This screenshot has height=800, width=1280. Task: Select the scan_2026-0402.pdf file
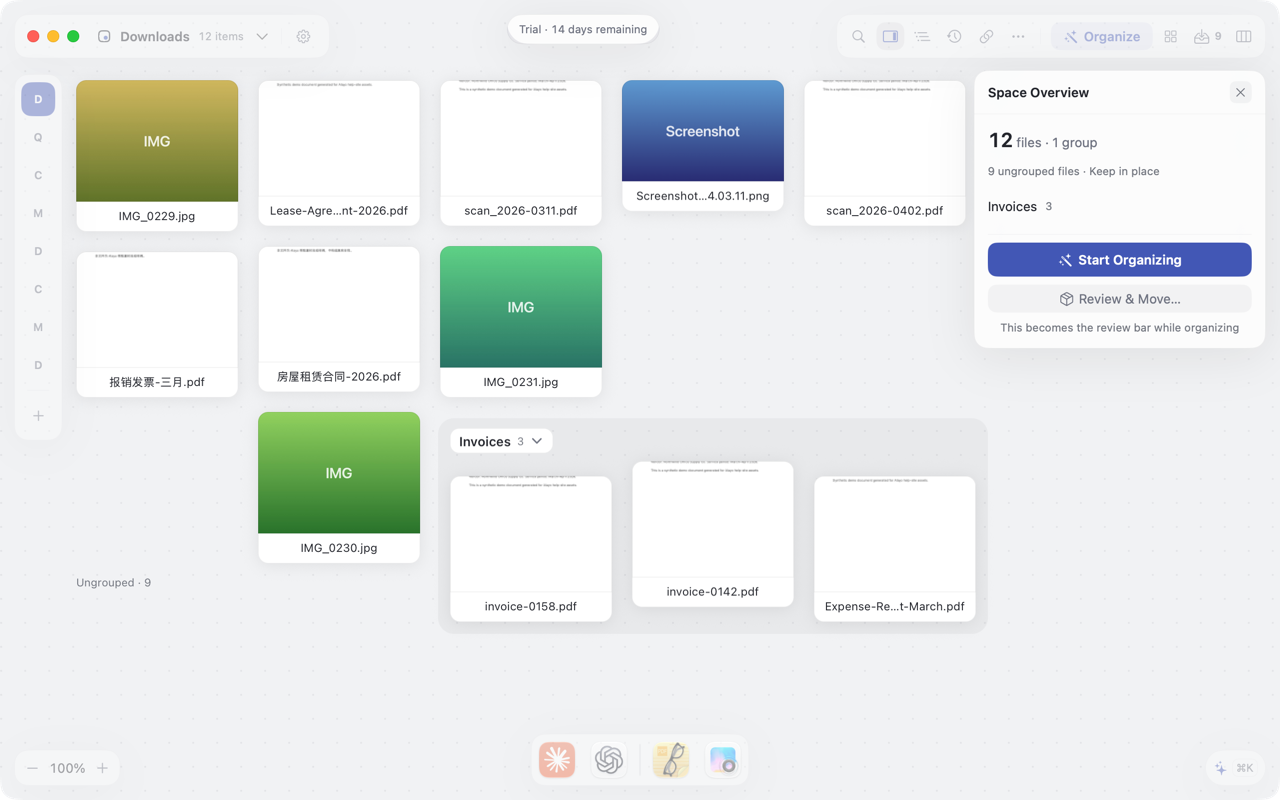885,153
